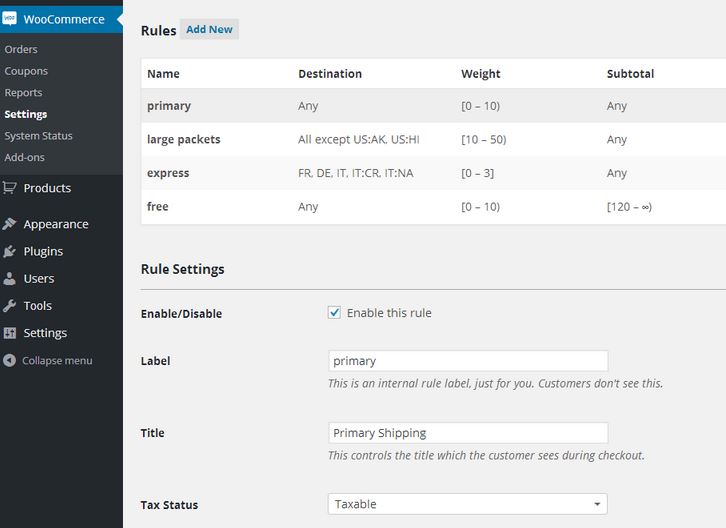Viewport: 726px width, 528px height.
Task: Select bold Settings under WooCommerce
Action: pyautogui.click(x=25, y=114)
